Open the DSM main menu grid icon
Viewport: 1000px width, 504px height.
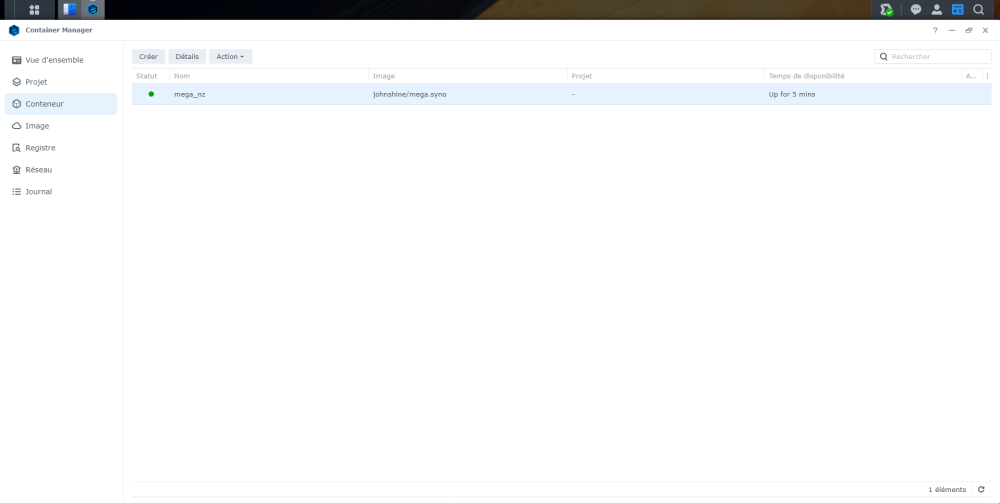click(34, 10)
